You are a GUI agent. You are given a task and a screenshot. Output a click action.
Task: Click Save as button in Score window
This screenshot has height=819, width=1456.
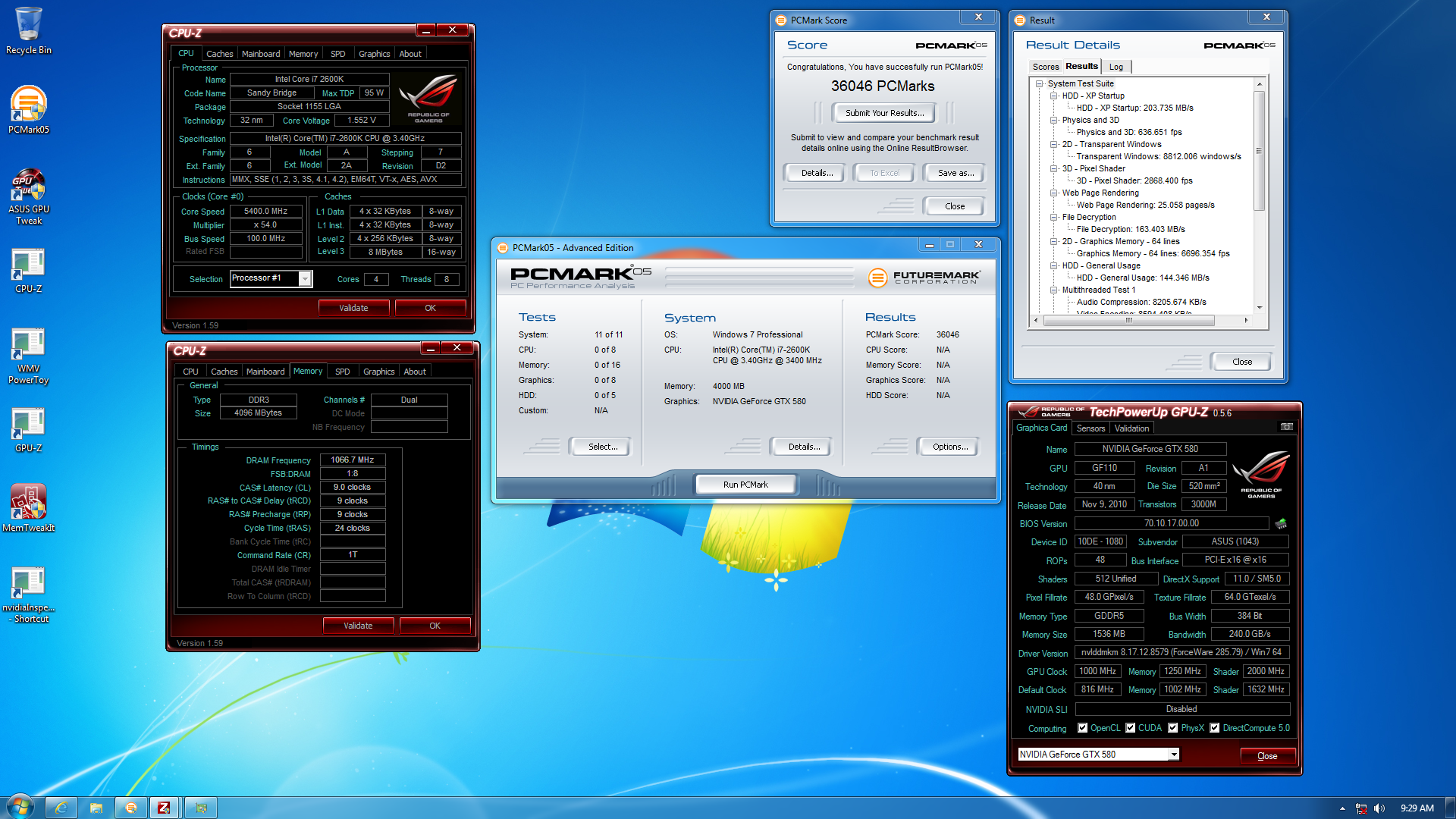pos(955,173)
